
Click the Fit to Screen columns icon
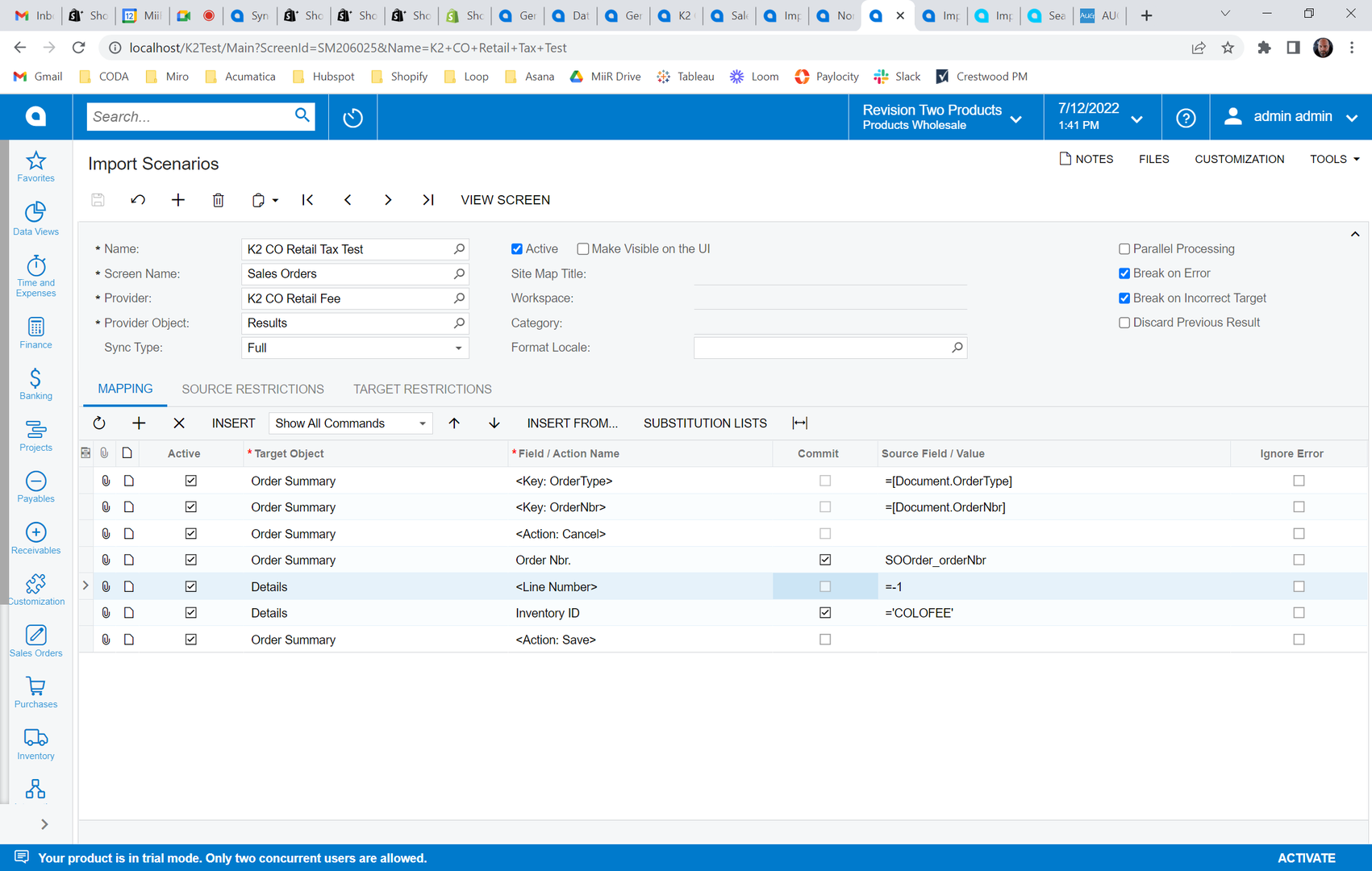[x=799, y=423]
